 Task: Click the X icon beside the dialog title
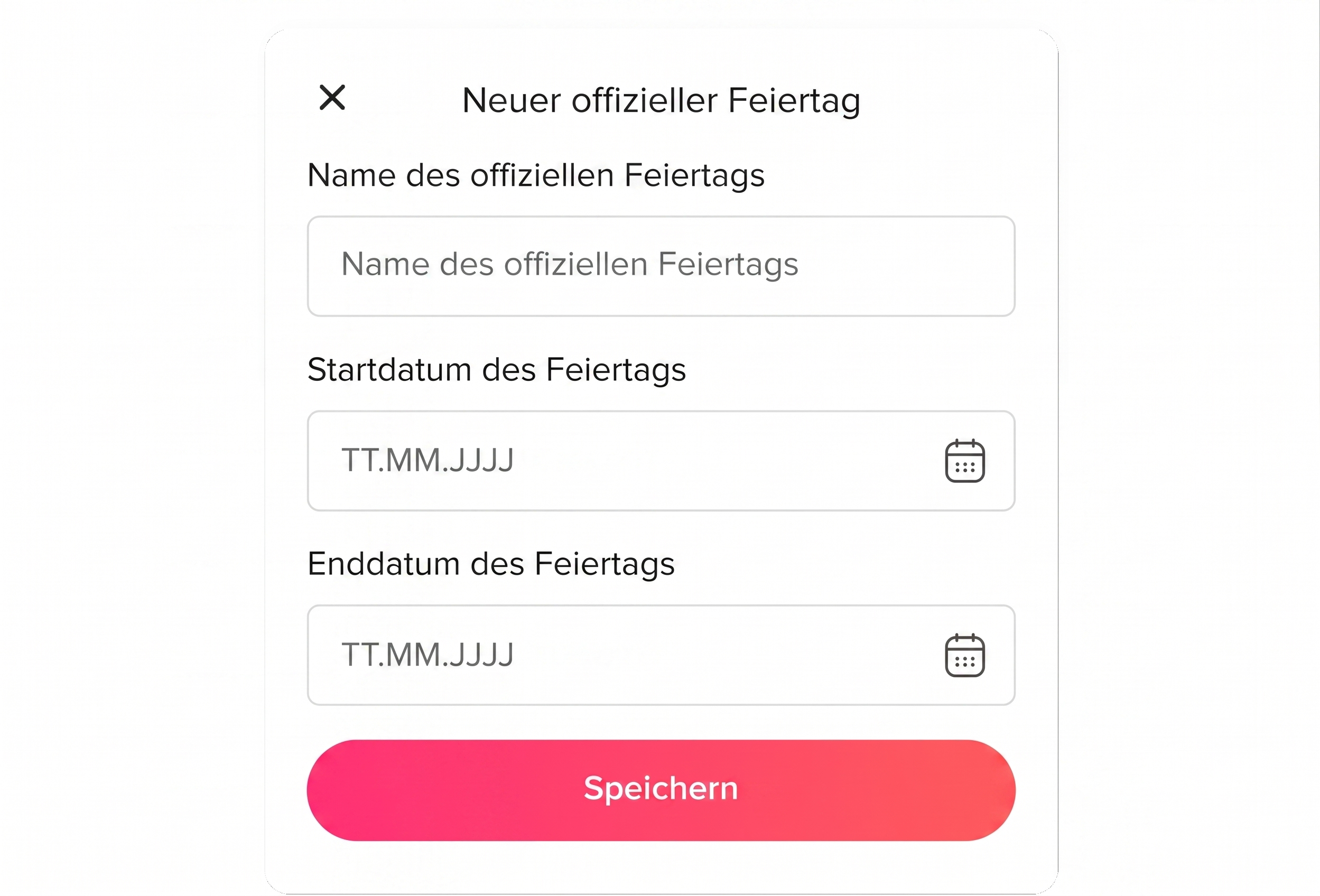pos(332,98)
